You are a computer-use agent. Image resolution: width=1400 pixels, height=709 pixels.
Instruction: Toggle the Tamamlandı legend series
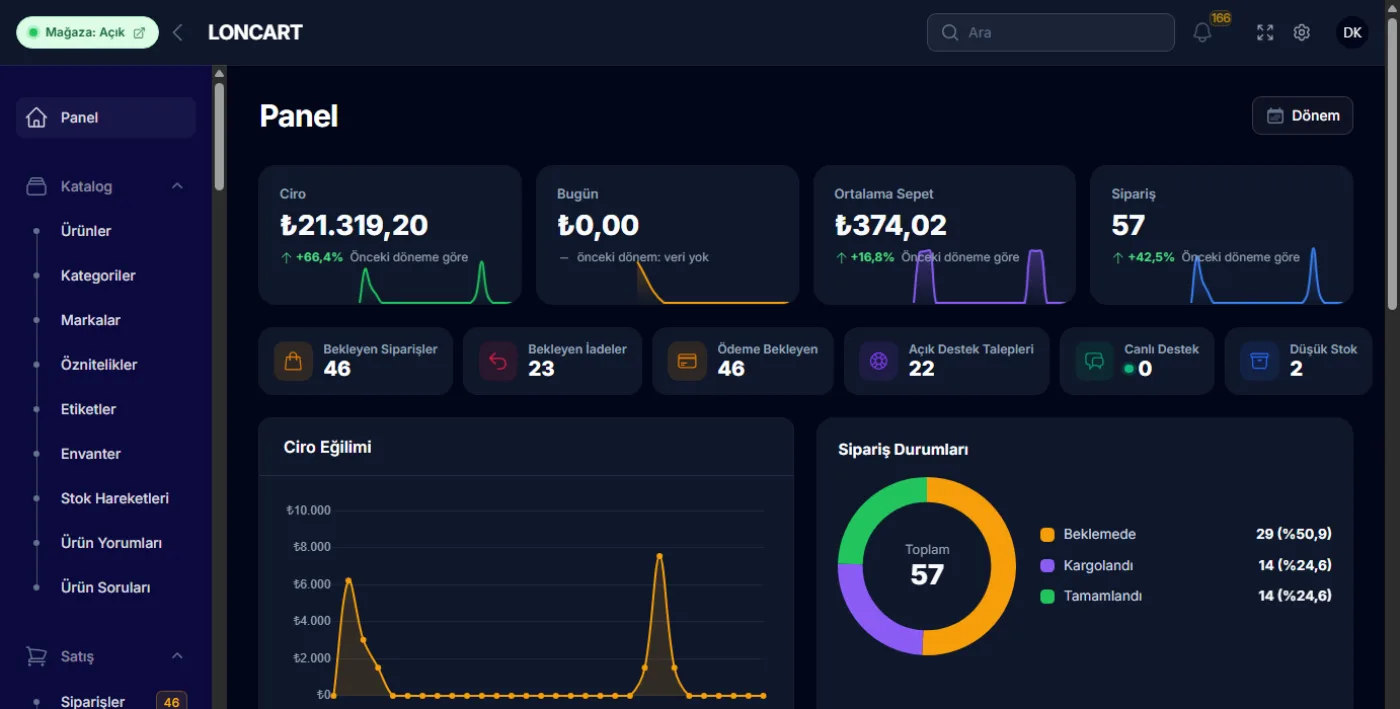point(1091,596)
